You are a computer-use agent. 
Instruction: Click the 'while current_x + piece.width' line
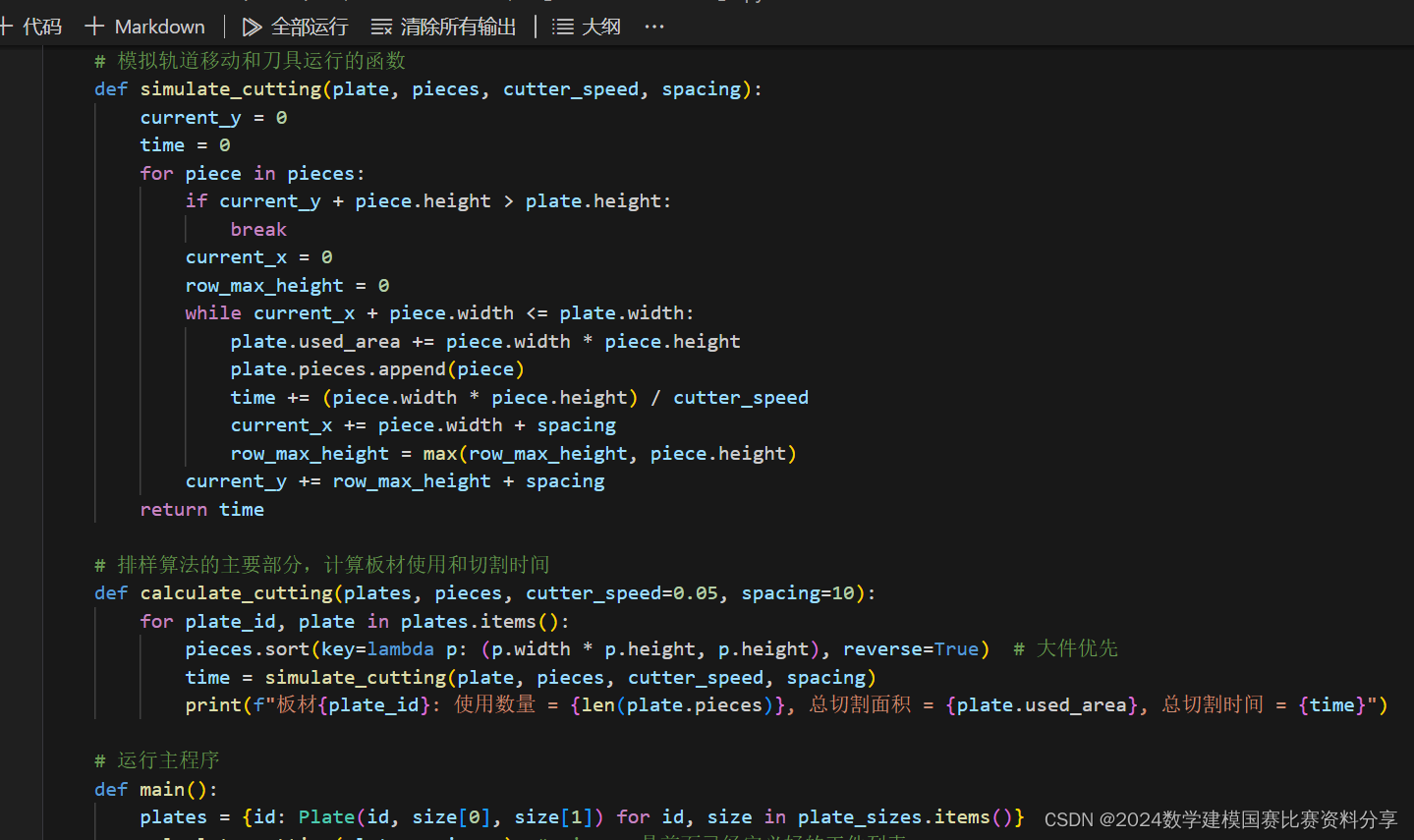(439, 313)
